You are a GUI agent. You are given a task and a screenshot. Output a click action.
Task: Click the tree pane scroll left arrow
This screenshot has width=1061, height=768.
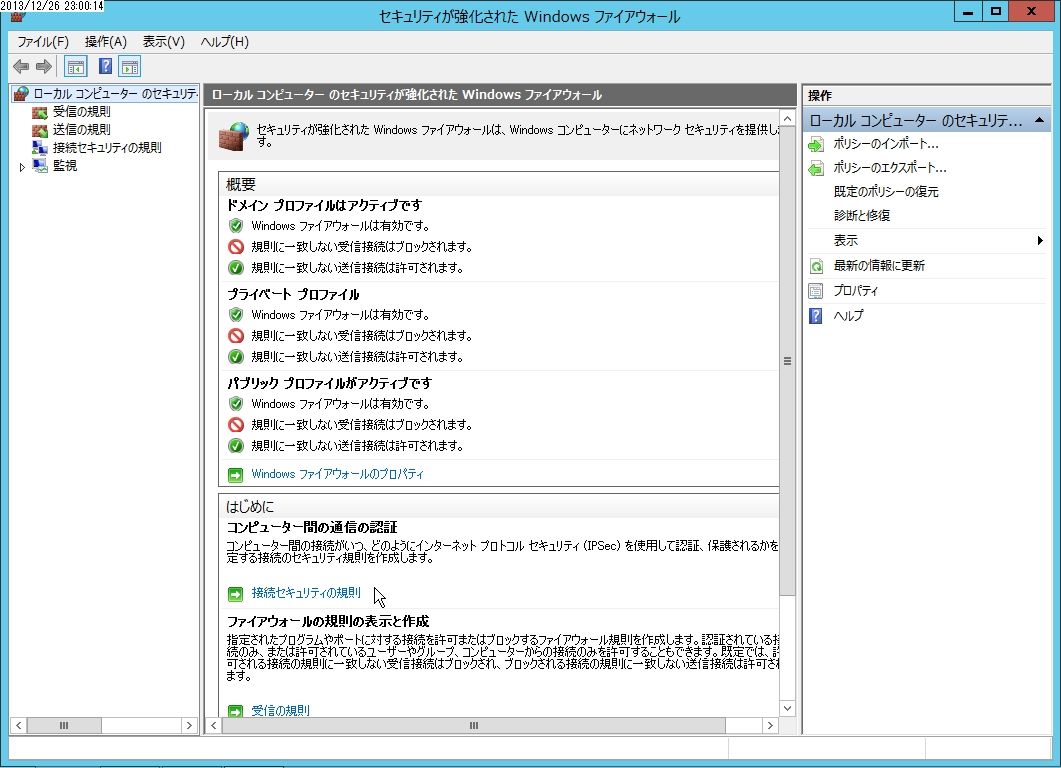point(18,725)
